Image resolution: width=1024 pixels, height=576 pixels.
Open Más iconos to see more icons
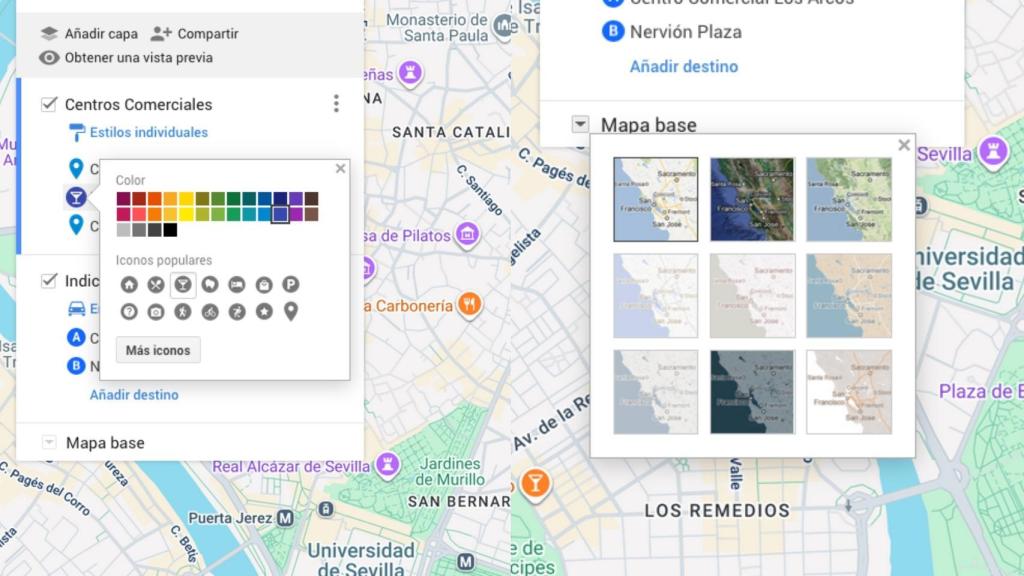tap(158, 350)
